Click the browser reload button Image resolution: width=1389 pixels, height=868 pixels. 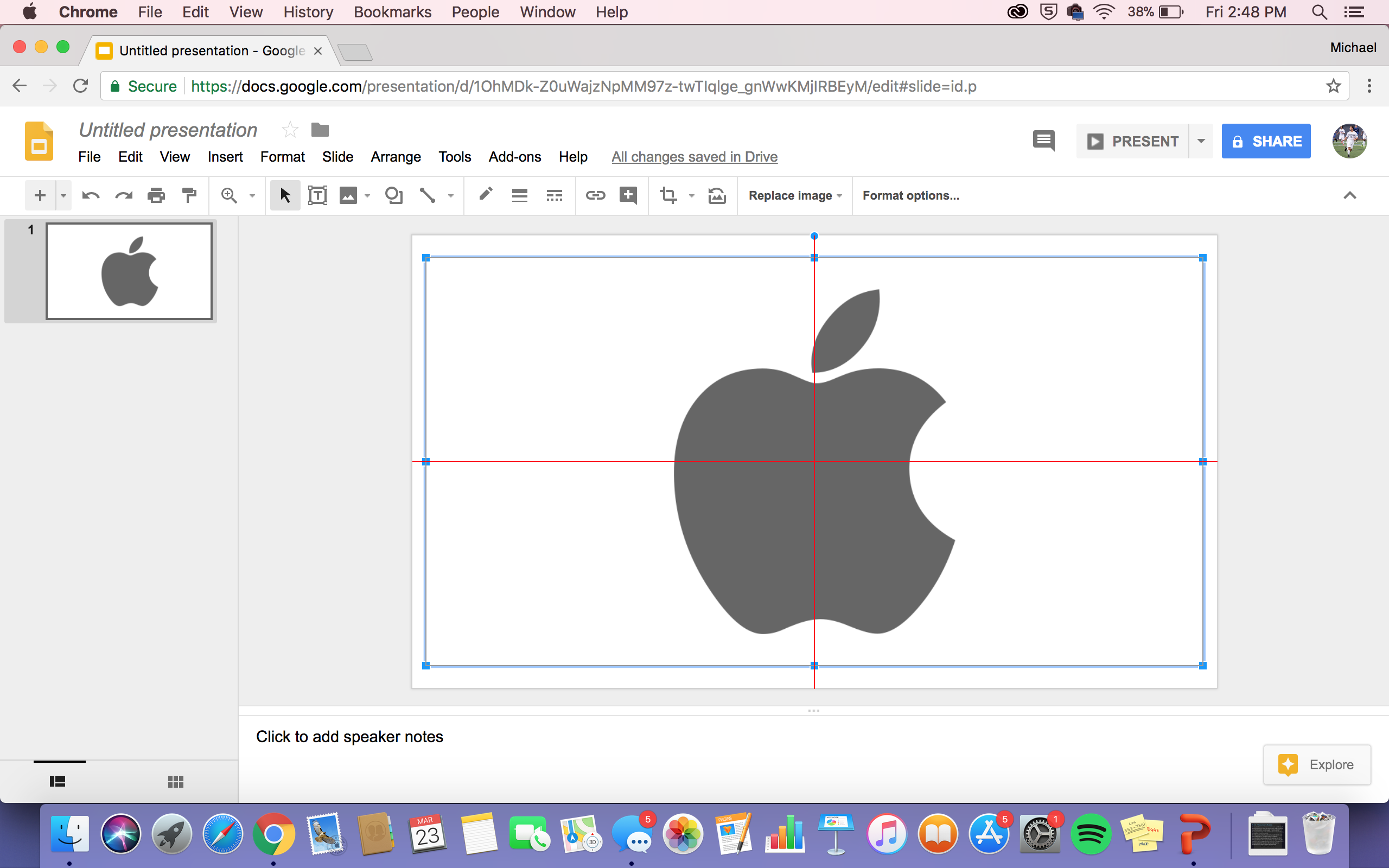80,86
